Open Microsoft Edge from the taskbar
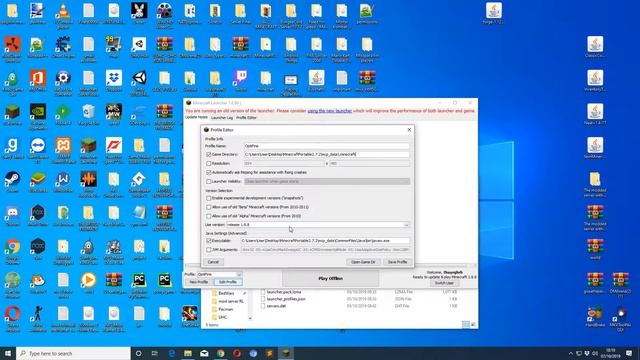 [172, 353]
